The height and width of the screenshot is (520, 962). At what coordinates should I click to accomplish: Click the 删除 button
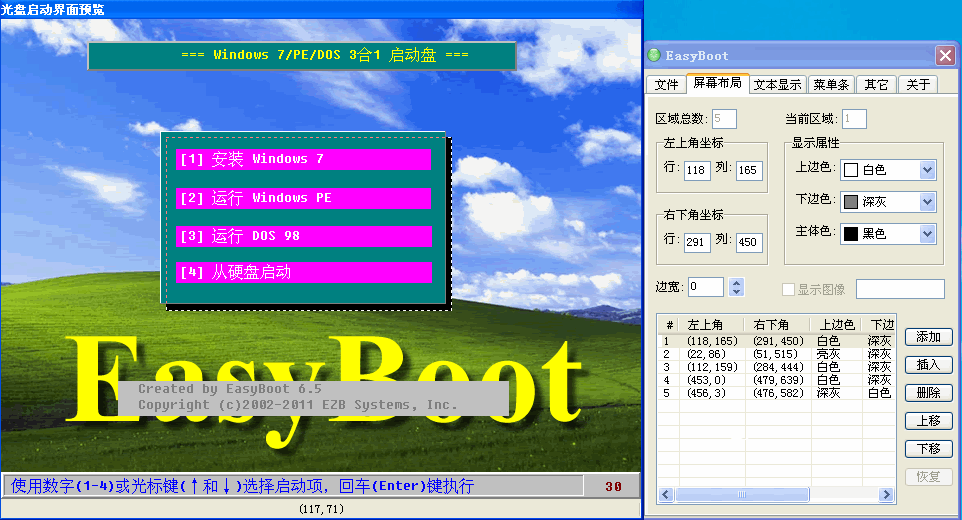928,393
